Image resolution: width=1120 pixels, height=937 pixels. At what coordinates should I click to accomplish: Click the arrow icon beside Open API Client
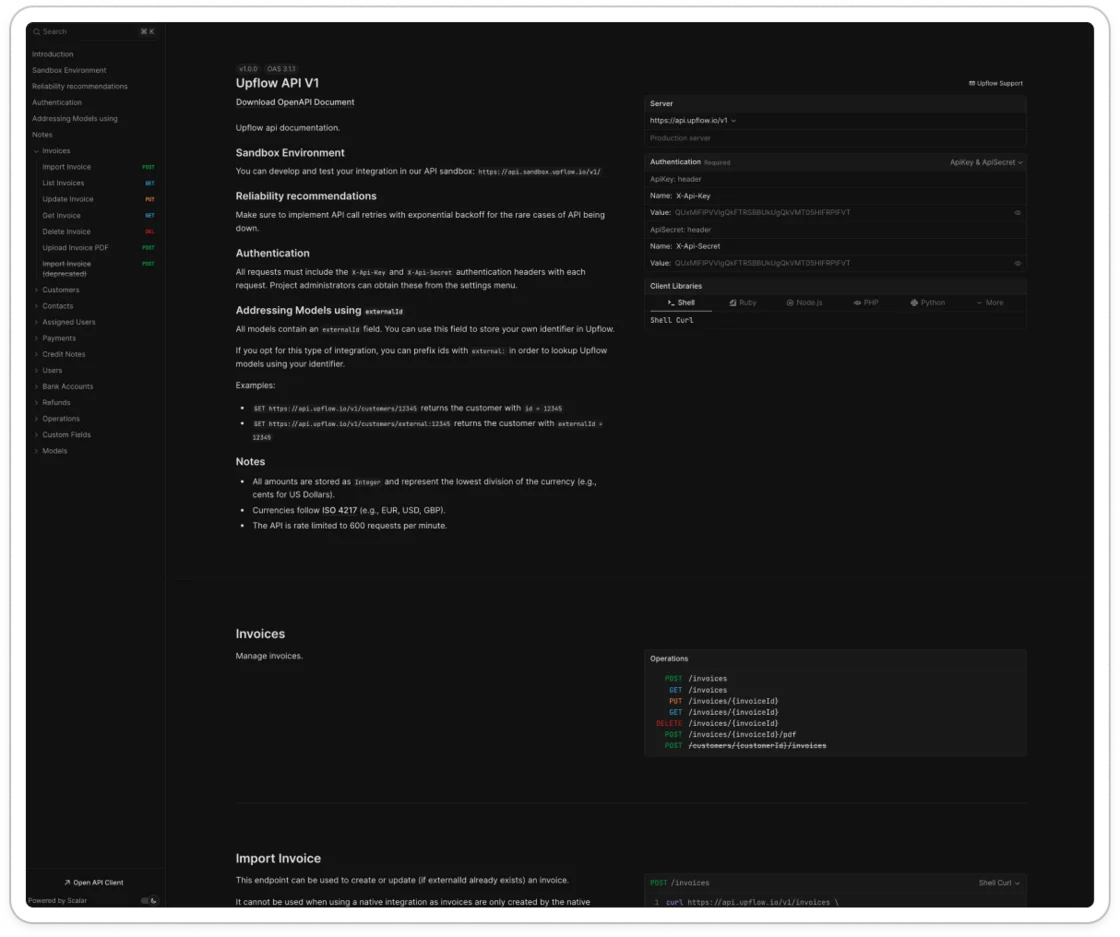pos(67,883)
